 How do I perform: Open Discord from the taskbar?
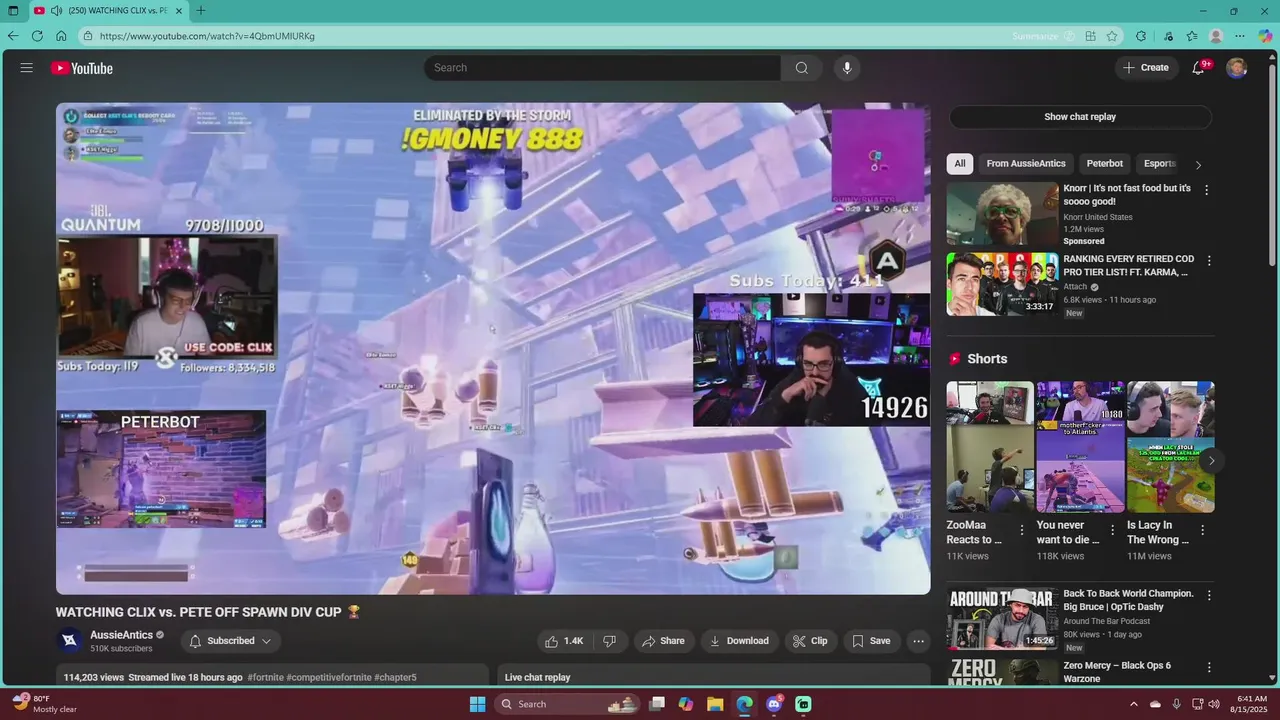[774, 704]
